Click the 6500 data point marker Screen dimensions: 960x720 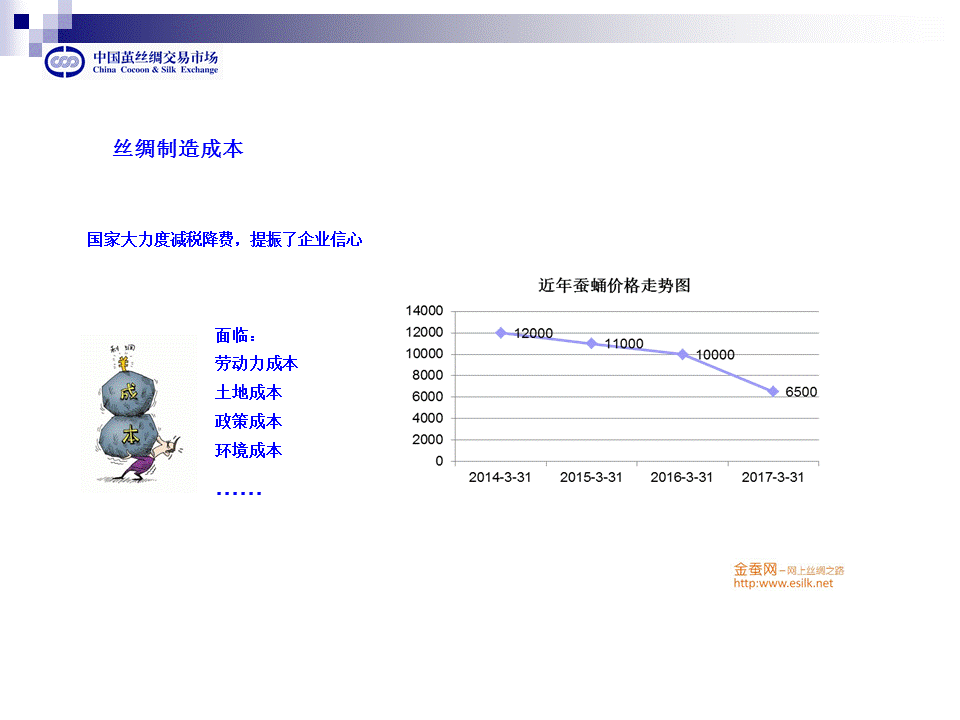pos(773,391)
